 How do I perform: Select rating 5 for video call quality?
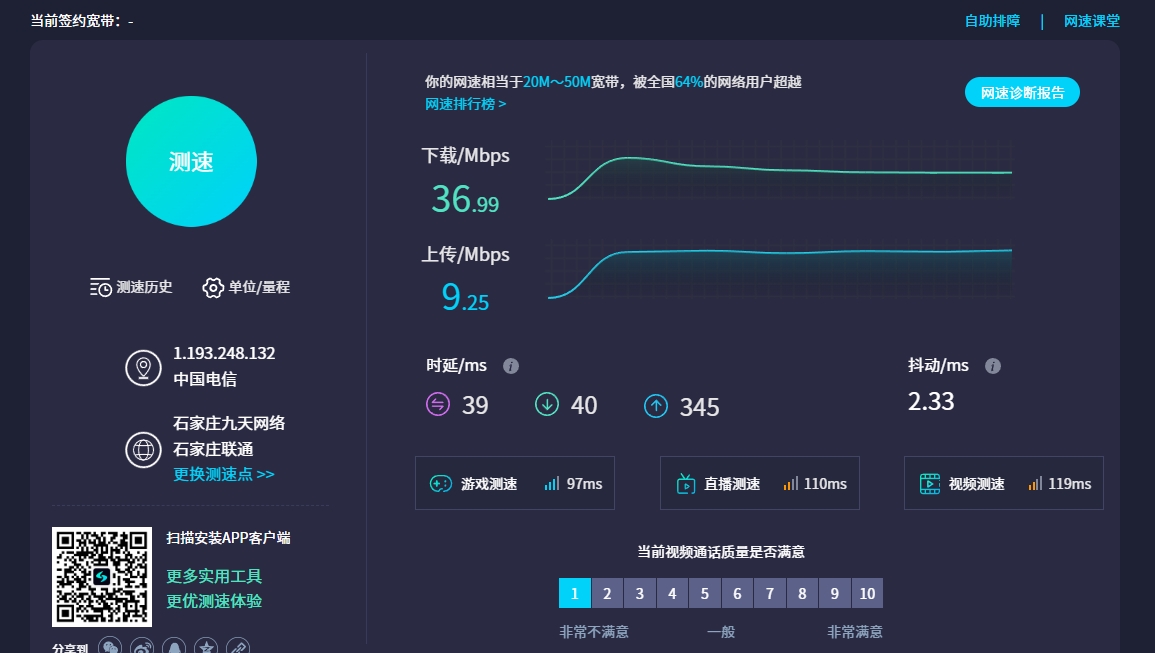(x=704, y=593)
